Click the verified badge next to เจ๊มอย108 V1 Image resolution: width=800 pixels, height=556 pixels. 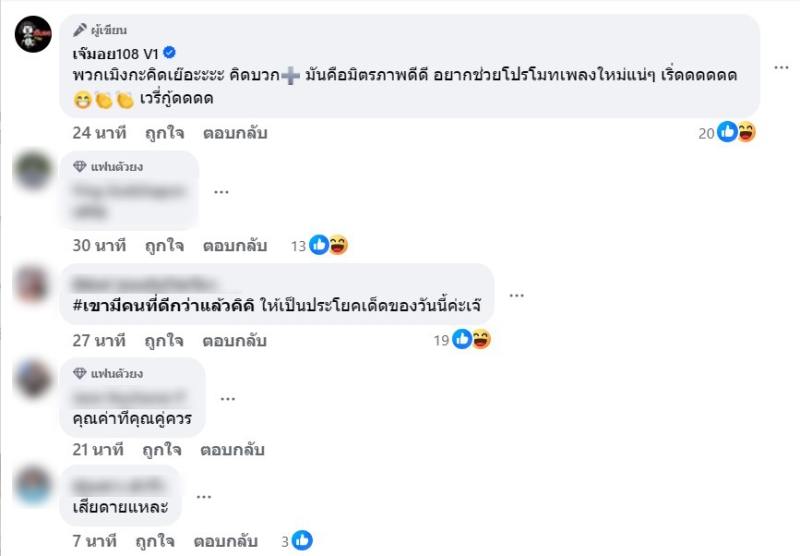tap(170, 52)
